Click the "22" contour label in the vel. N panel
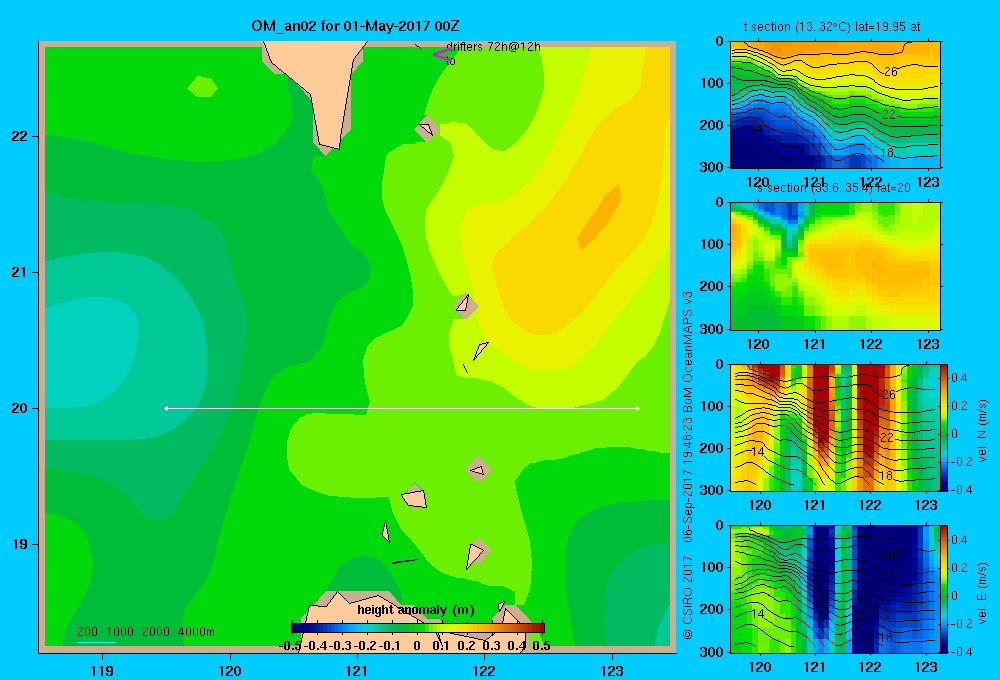The image size is (1000, 680). (x=887, y=438)
